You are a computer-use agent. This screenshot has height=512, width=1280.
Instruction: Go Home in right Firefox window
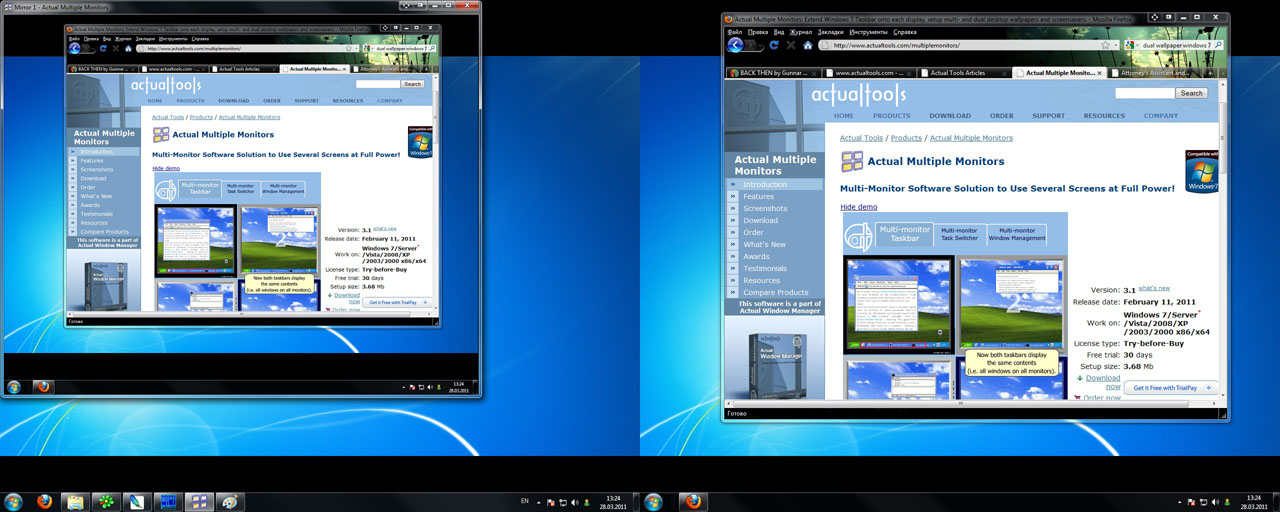[808, 45]
